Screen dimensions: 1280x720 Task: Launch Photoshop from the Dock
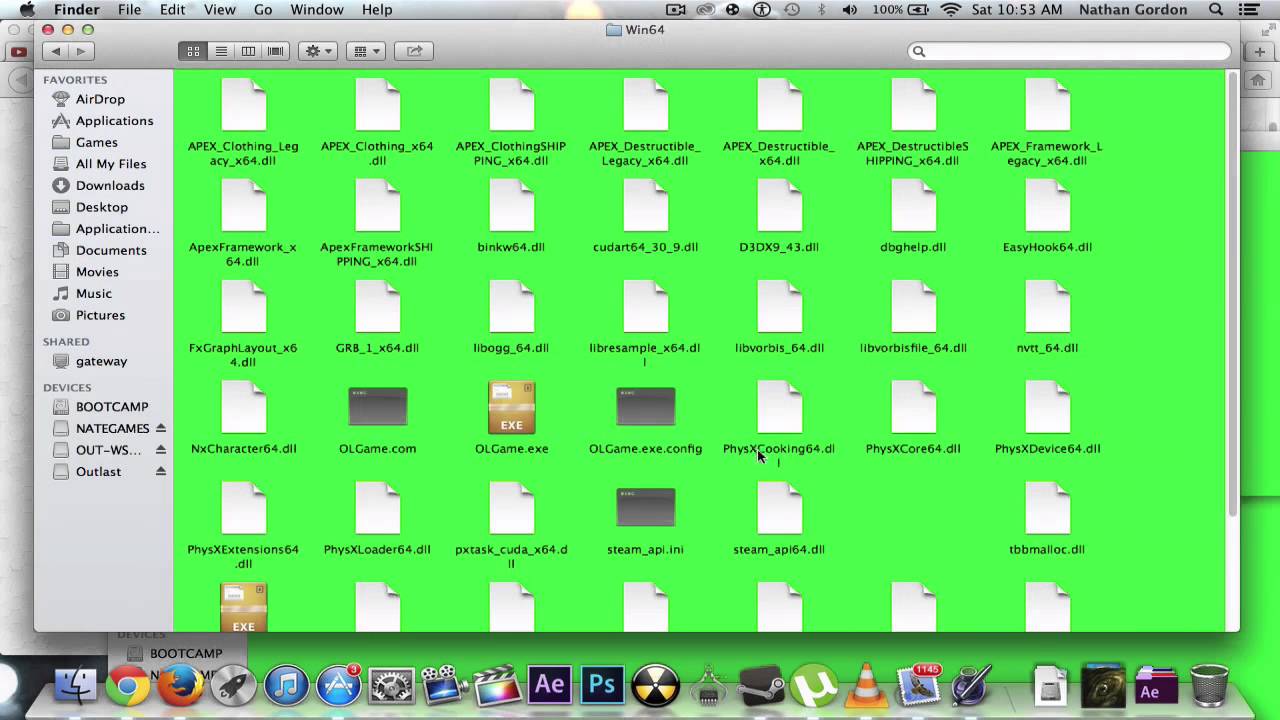602,686
